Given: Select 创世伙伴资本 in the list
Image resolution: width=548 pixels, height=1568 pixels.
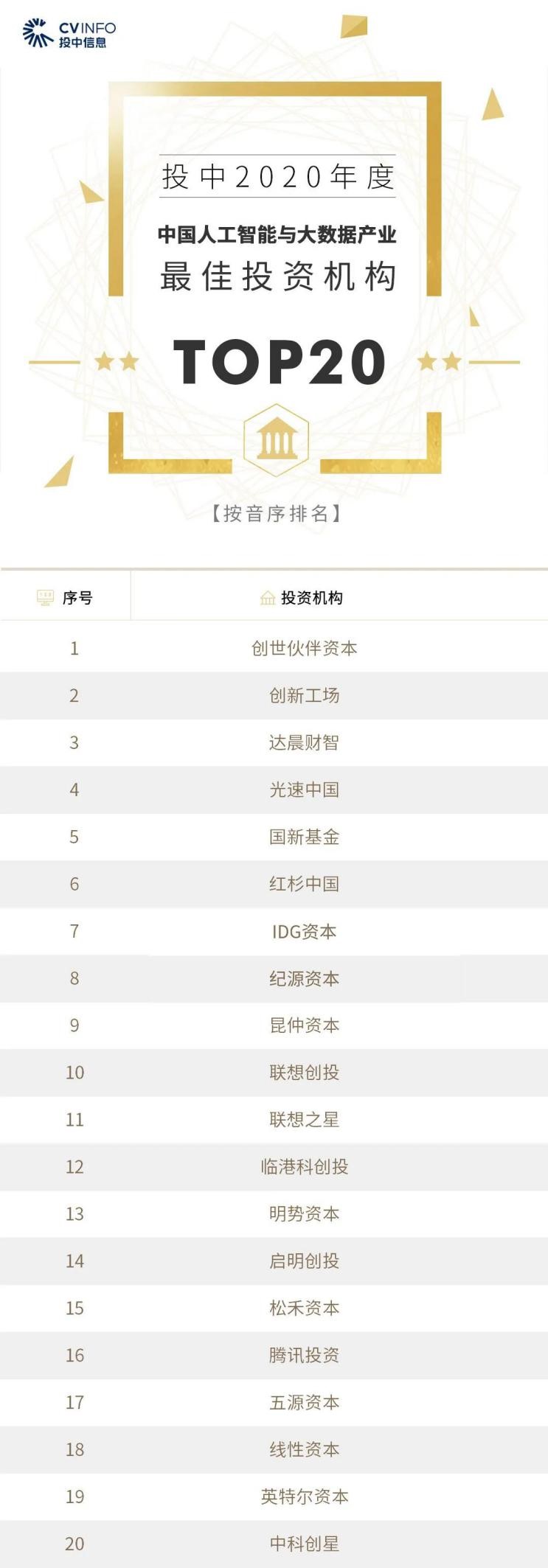Looking at the screenshot, I should [304, 648].
